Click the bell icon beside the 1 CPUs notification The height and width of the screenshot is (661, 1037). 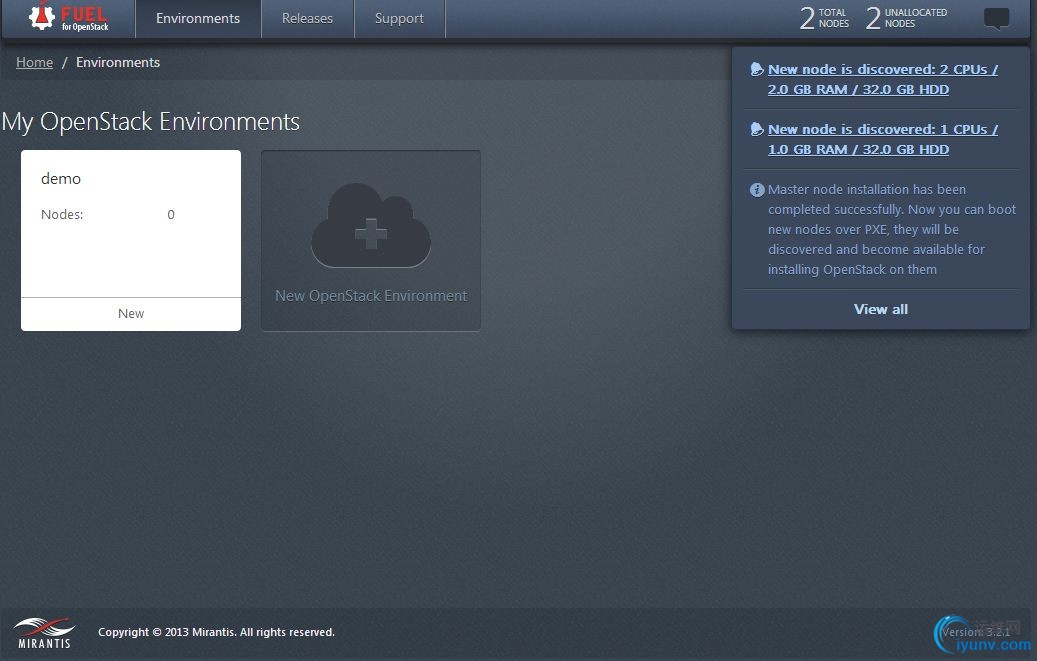coord(757,129)
